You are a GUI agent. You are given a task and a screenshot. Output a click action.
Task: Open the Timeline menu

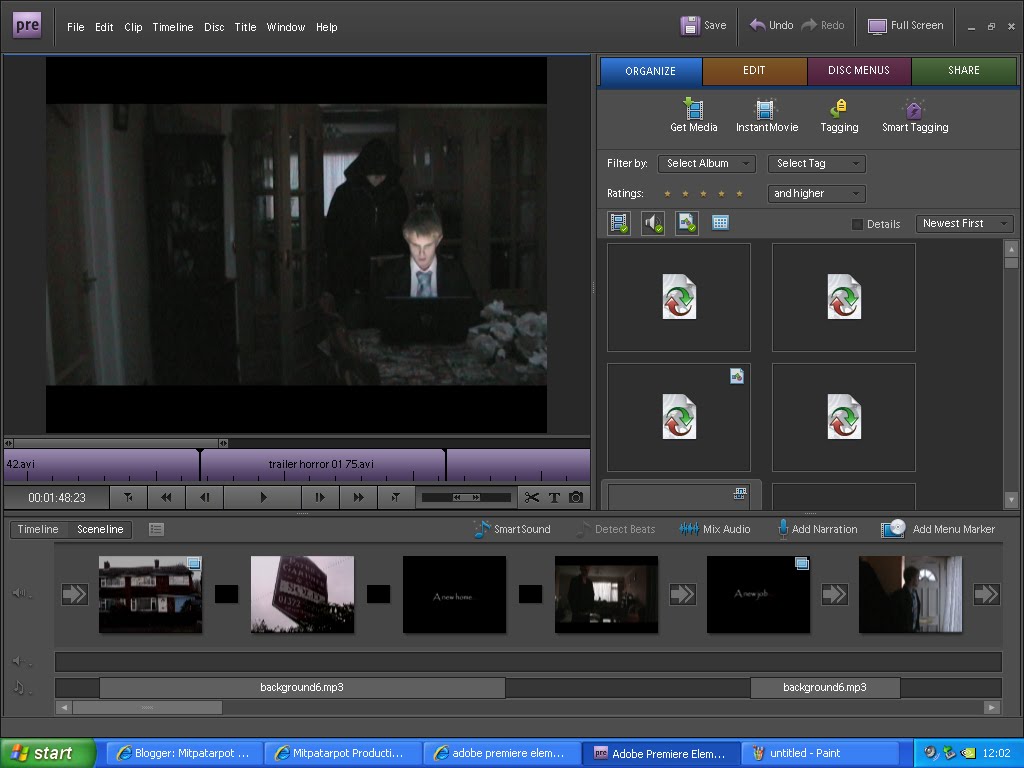point(172,27)
